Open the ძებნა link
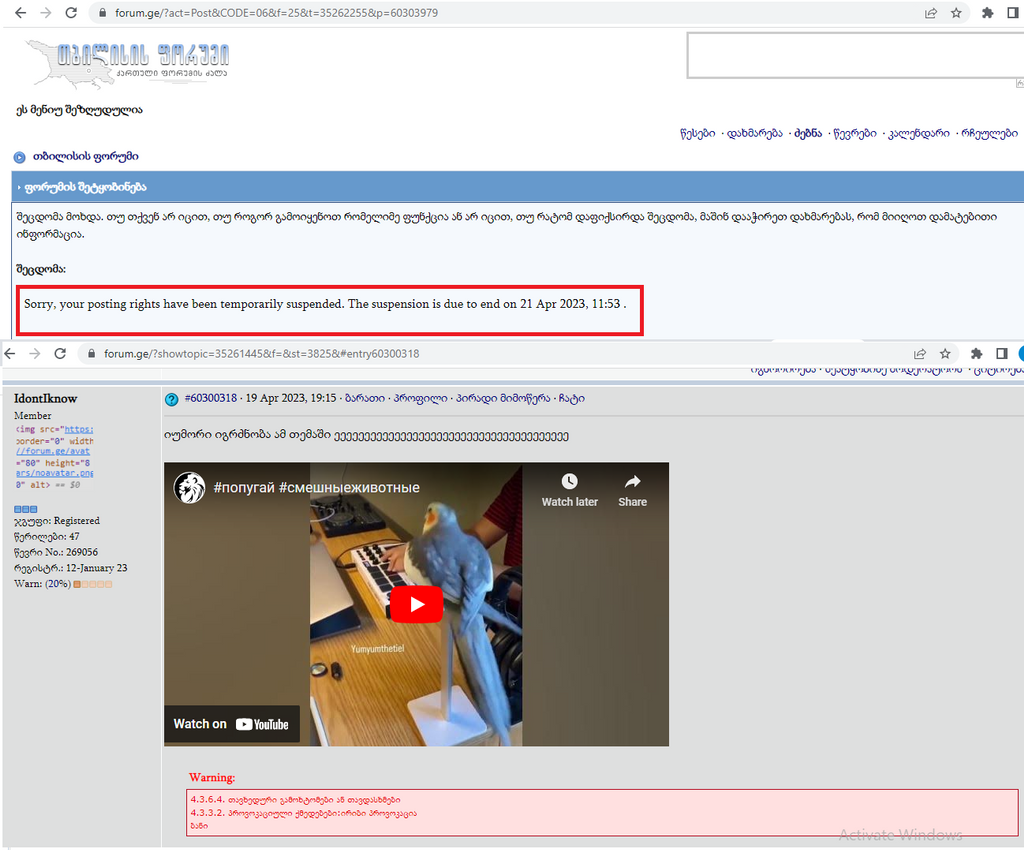Image resolution: width=1024 pixels, height=850 pixels. pyautogui.click(x=808, y=133)
